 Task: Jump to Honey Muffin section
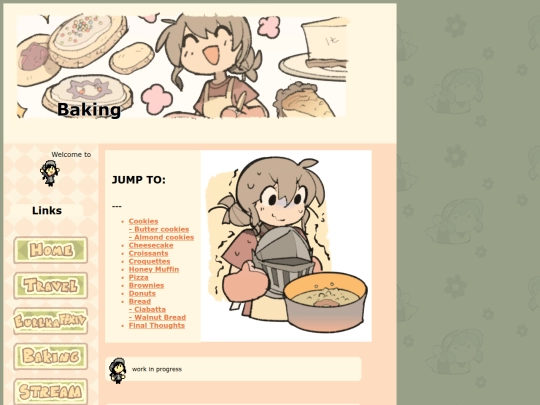point(154,269)
